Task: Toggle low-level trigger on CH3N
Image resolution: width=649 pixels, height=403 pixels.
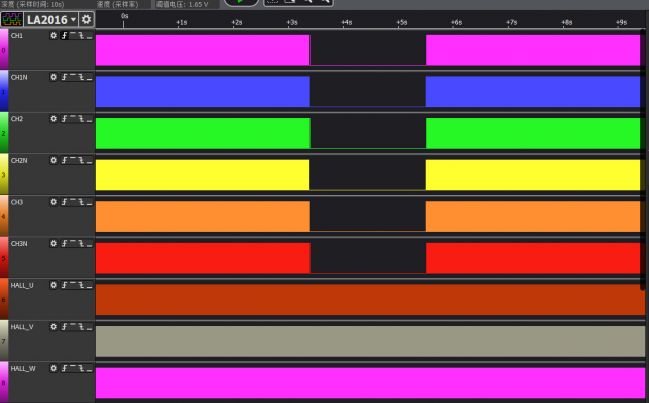Action: point(89,244)
